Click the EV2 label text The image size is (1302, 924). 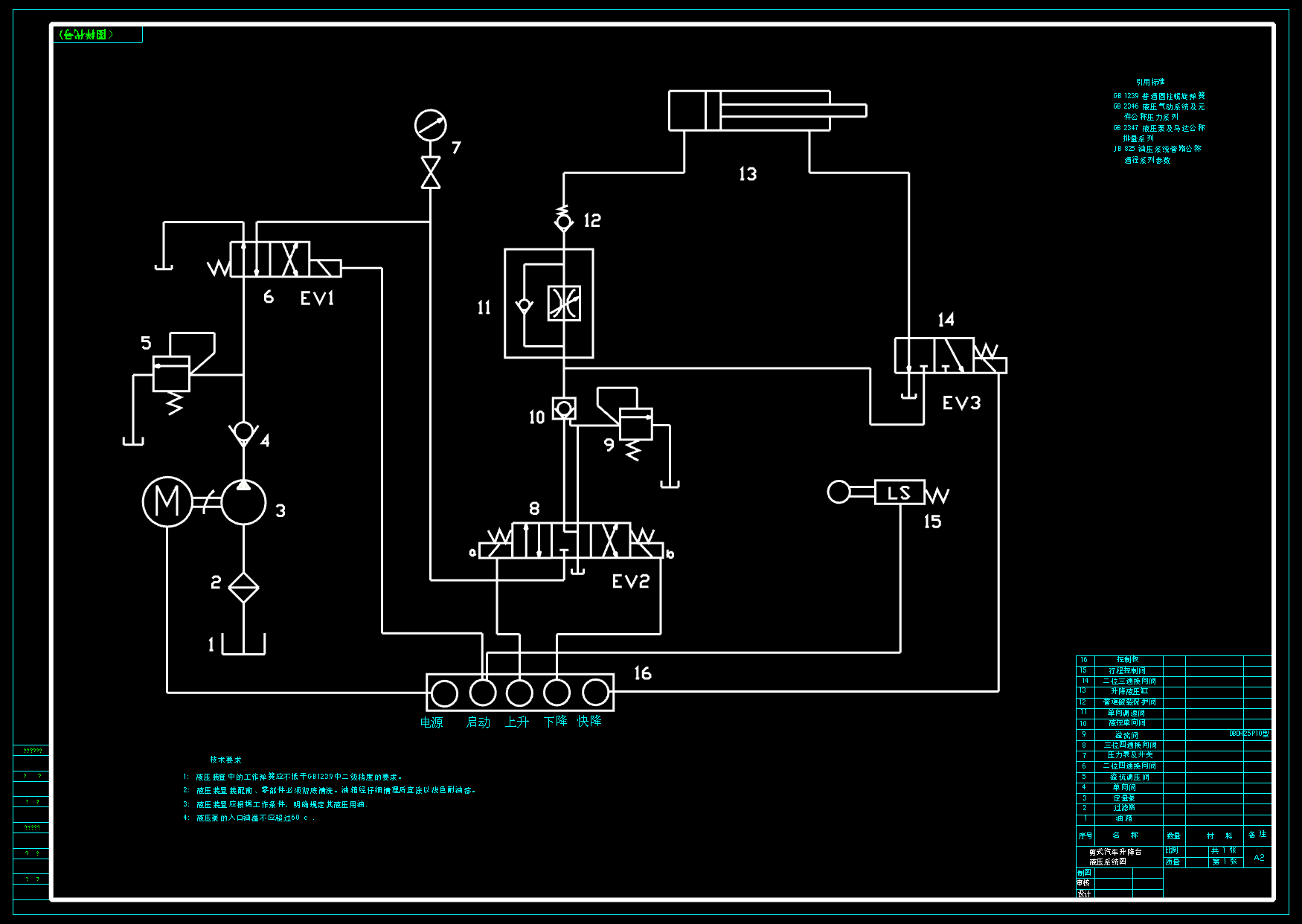(x=631, y=582)
